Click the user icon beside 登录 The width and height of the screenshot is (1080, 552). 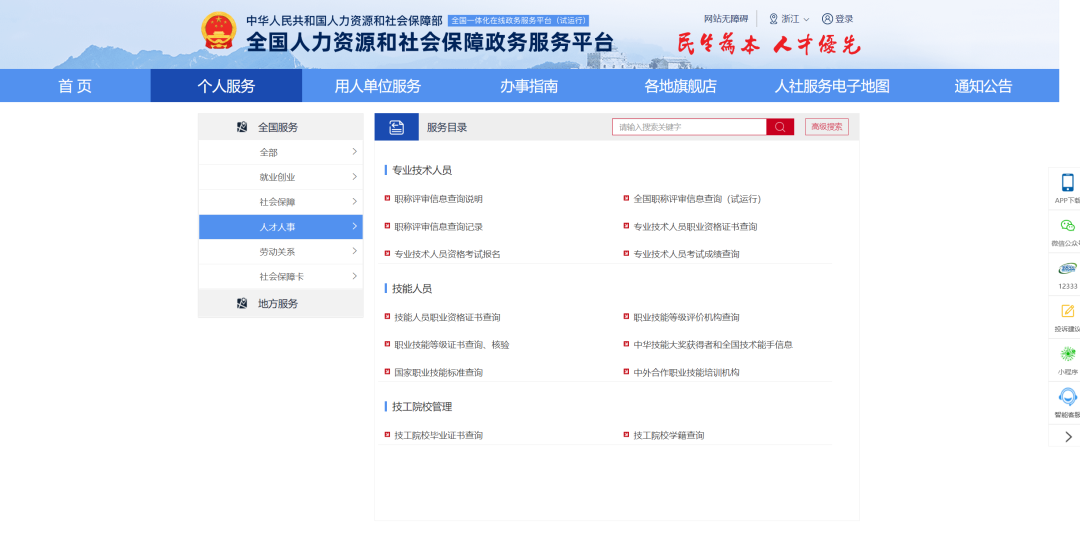click(x=827, y=19)
